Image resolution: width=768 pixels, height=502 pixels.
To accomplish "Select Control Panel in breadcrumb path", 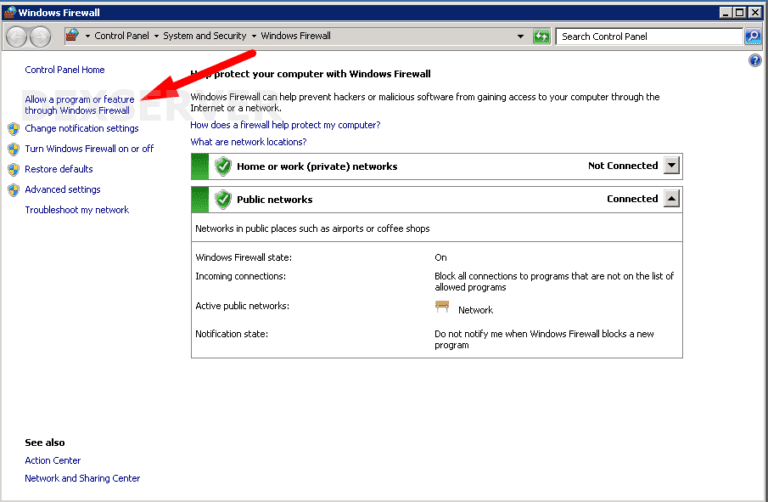I will [121, 36].
